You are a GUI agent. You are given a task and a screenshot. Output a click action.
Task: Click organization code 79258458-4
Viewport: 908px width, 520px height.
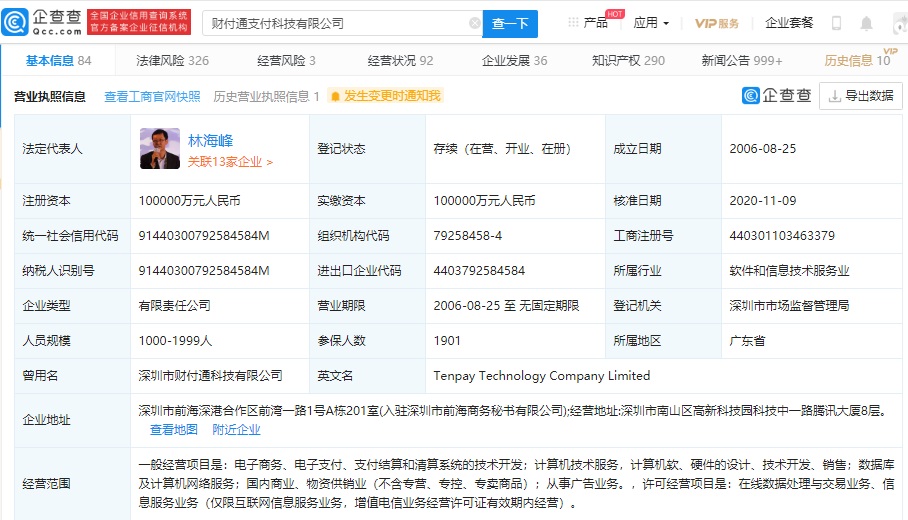click(x=468, y=236)
